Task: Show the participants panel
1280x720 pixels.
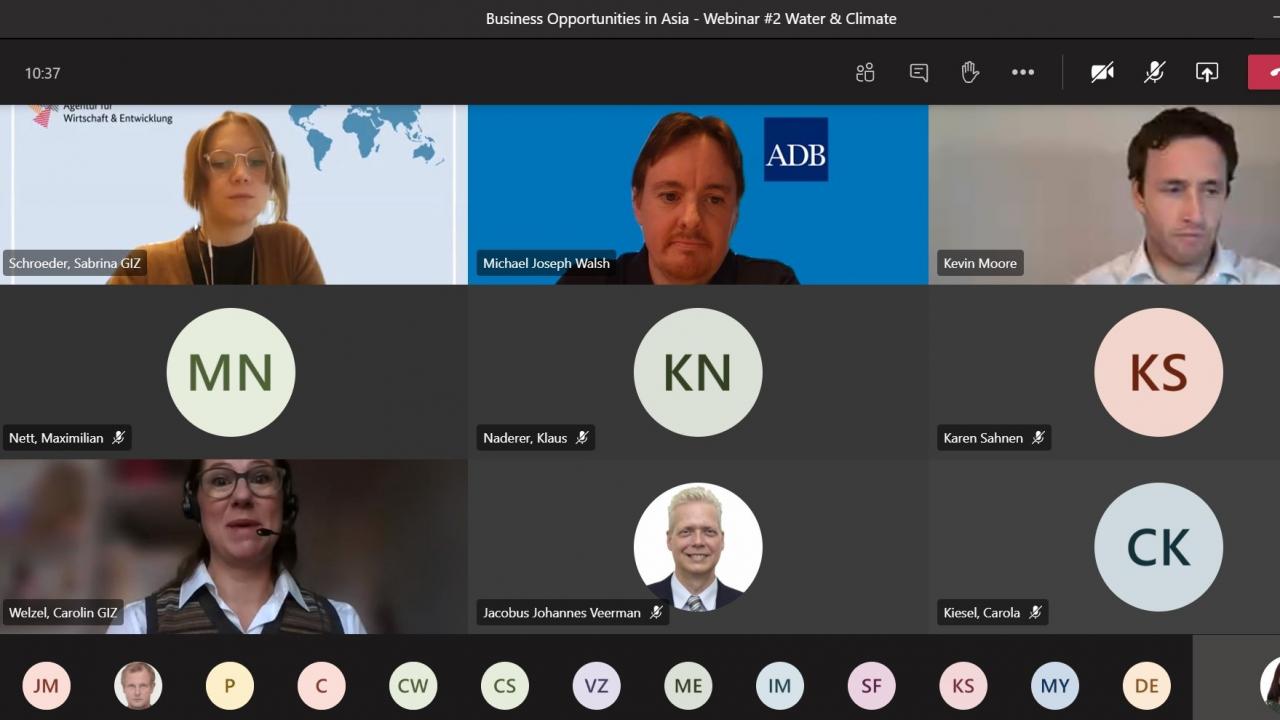Action: click(865, 72)
